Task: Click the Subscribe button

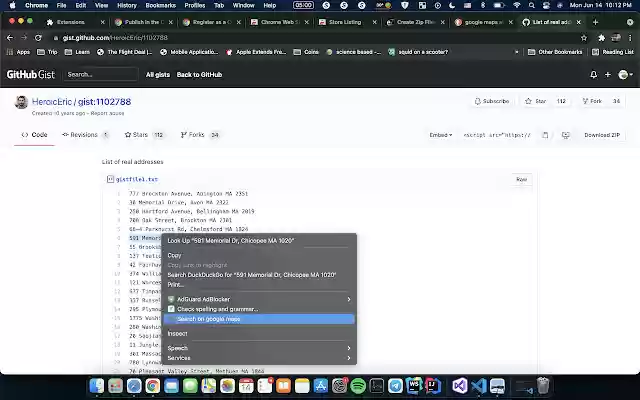Action: coord(492,101)
